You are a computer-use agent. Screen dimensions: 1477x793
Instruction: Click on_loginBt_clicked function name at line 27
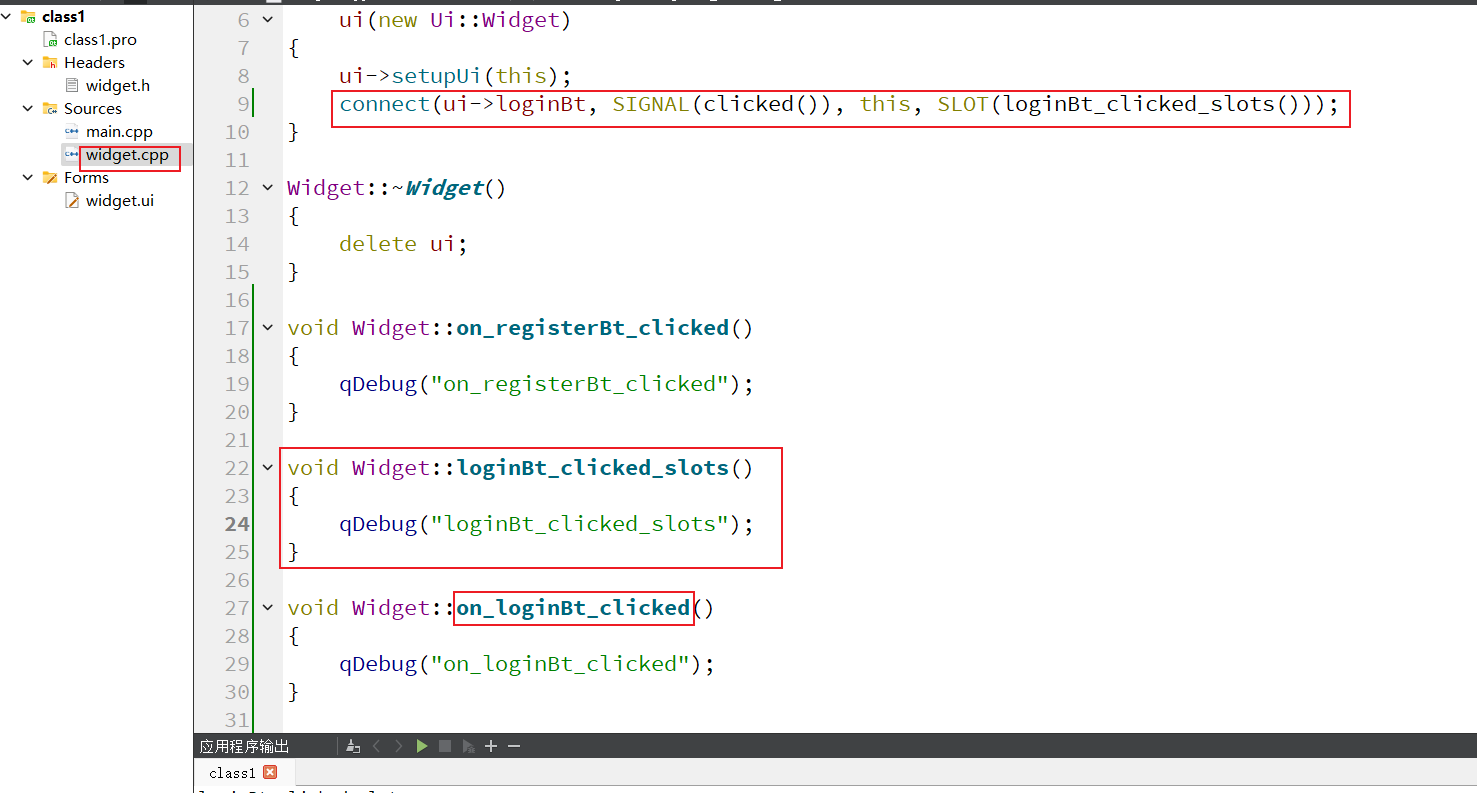(x=573, y=608)
